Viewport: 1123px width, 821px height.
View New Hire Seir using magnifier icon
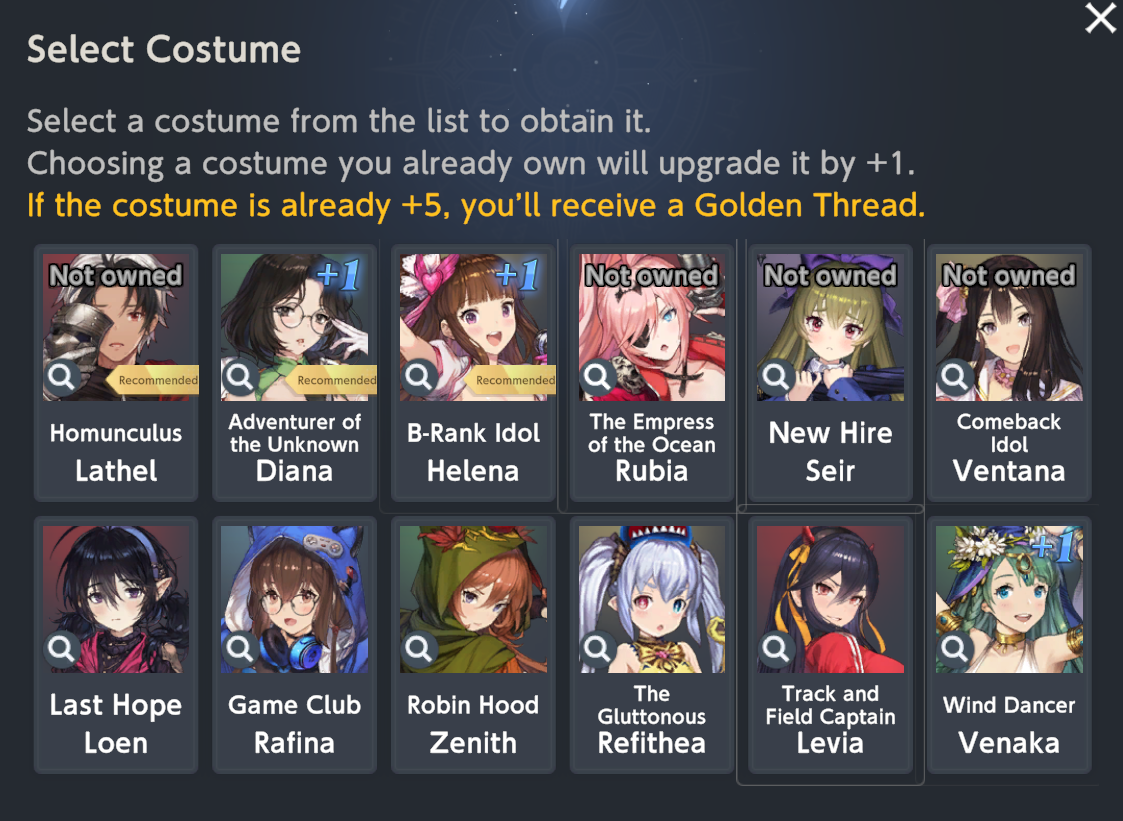[776, 376]
